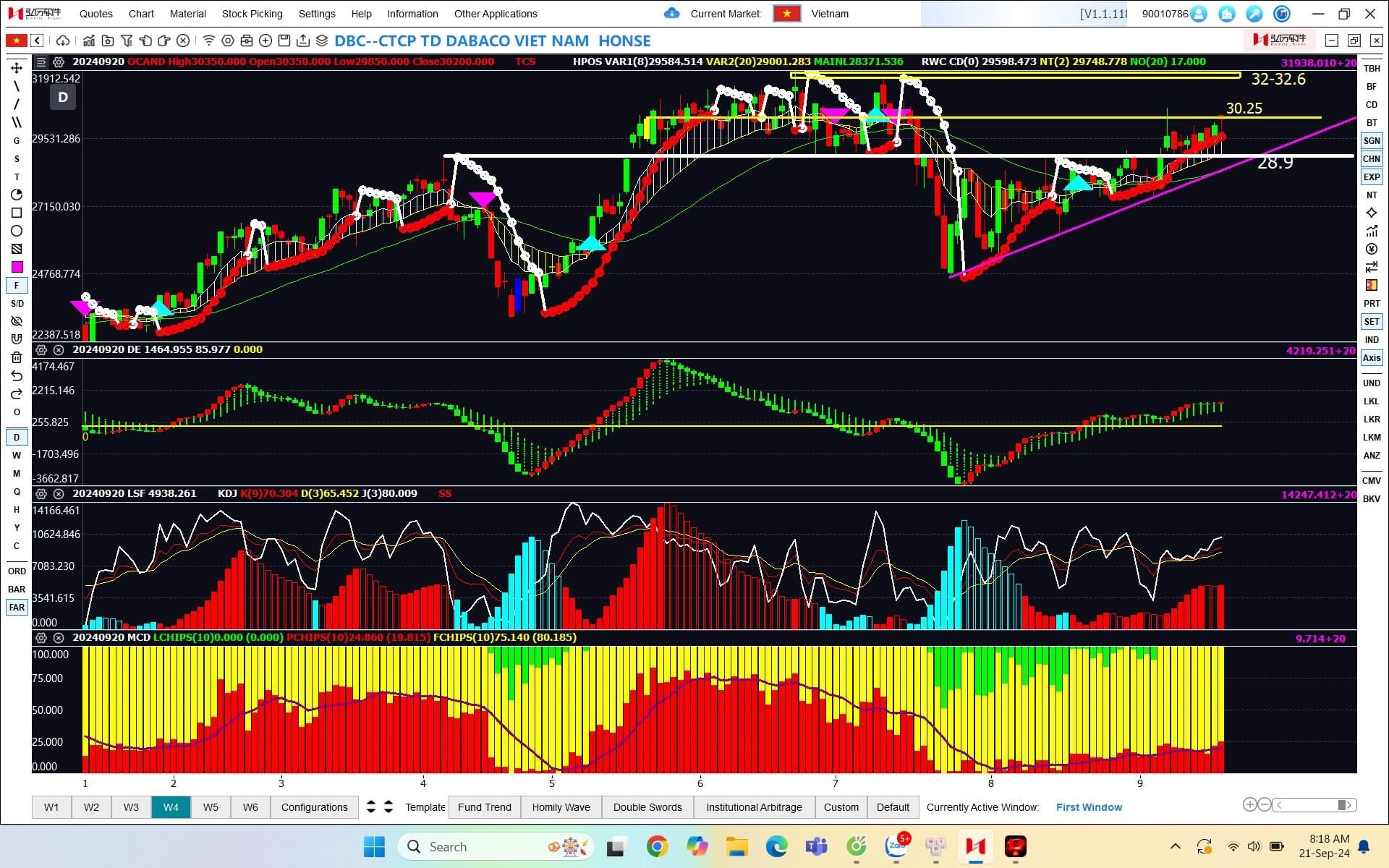Zoom in chart with plus circle
The width and height of the screenshot is (1389, 868).
click(x=1249, y=804)
